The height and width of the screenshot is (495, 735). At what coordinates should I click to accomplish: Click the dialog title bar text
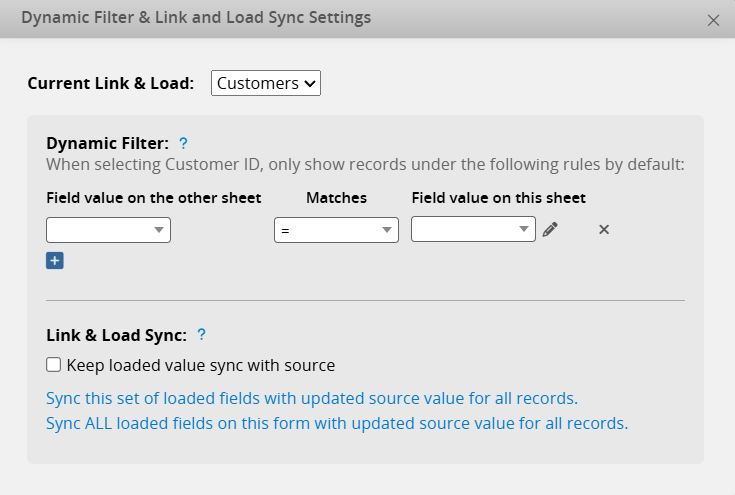[x=196, y=18]
